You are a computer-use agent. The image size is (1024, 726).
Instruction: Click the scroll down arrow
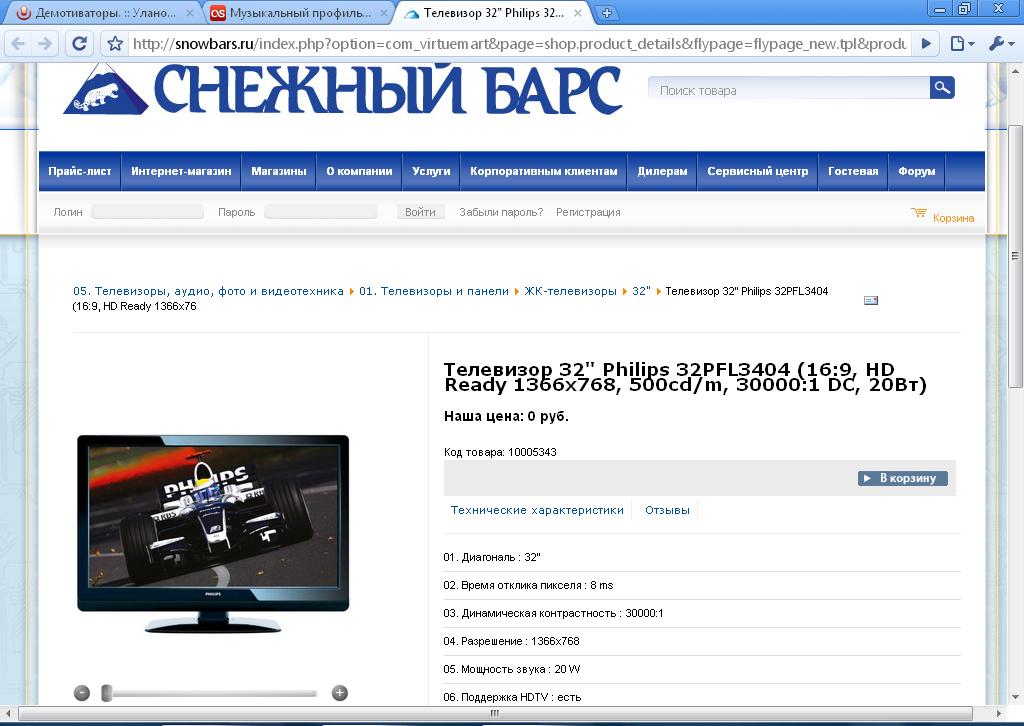[x=1016, y=697]
